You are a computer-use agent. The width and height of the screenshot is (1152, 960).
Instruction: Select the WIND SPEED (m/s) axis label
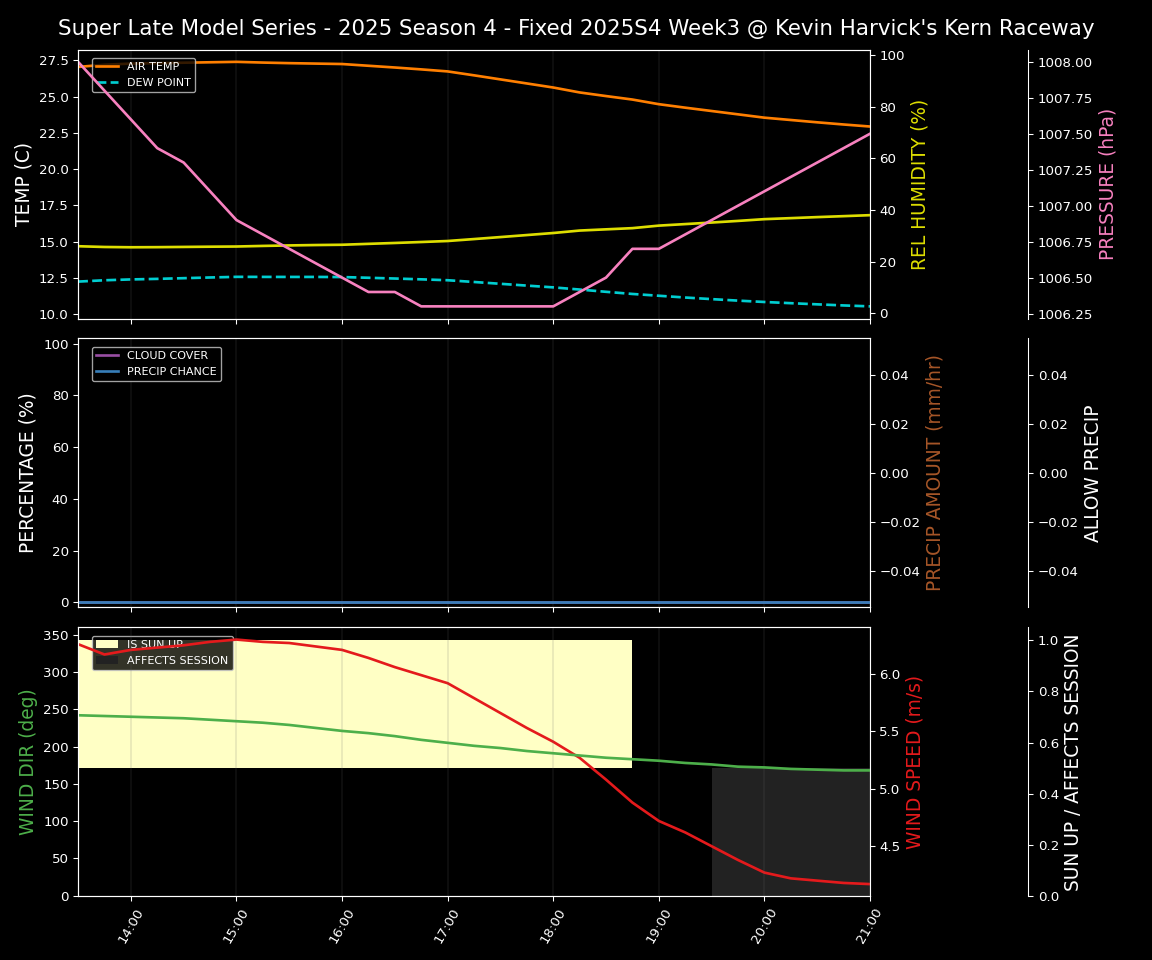pyautogui.click(x=914, y=762)
